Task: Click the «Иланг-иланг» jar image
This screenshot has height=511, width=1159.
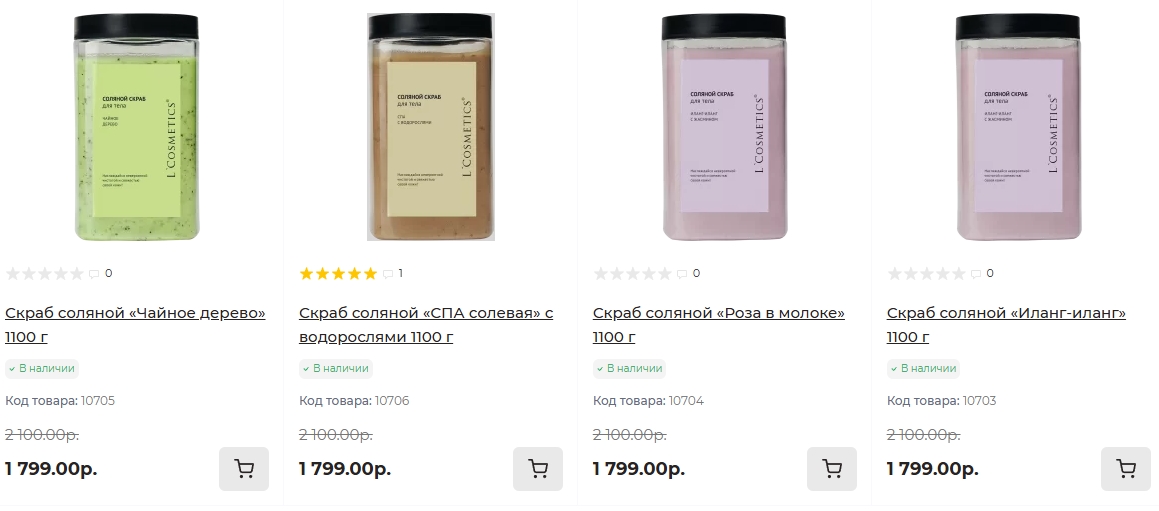Action: 1018,126
